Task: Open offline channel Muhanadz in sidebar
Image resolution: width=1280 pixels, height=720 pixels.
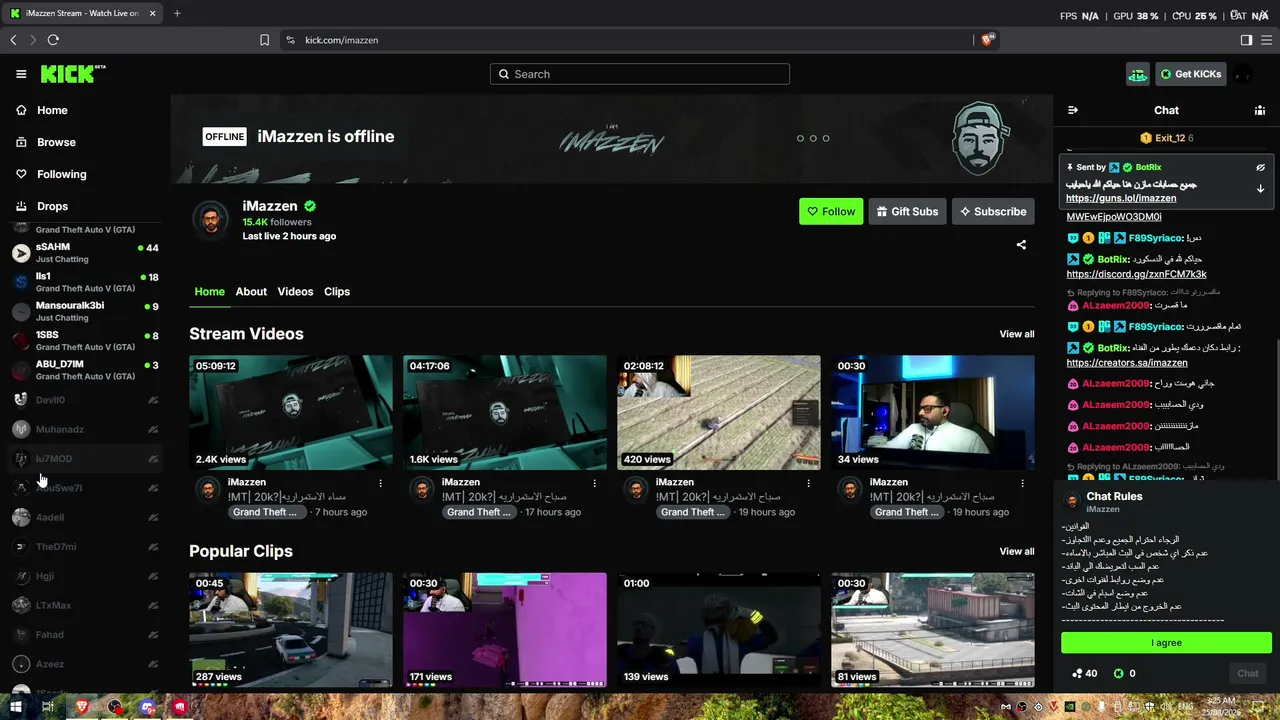Action: (x=85, y=429)
